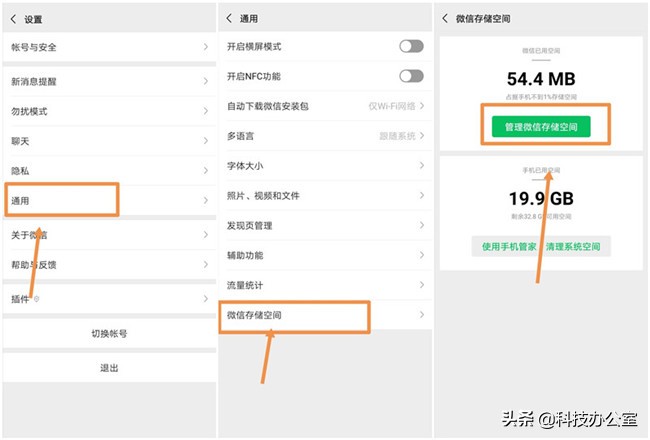Open 帮助与反馈 chevron
Screen dimensions: 650x440
click(206, 264)
